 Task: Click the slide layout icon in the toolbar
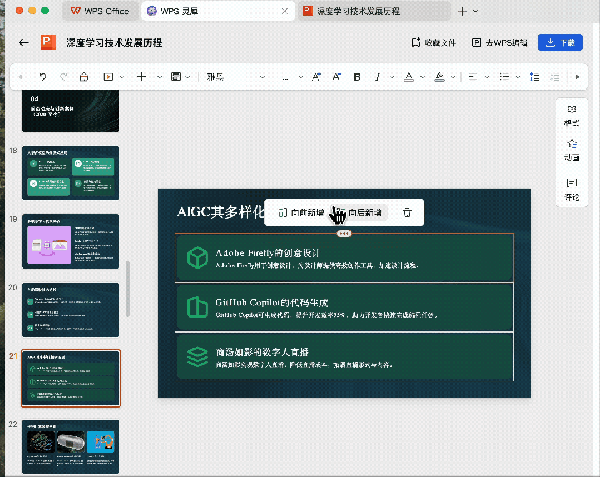point(176,77)
